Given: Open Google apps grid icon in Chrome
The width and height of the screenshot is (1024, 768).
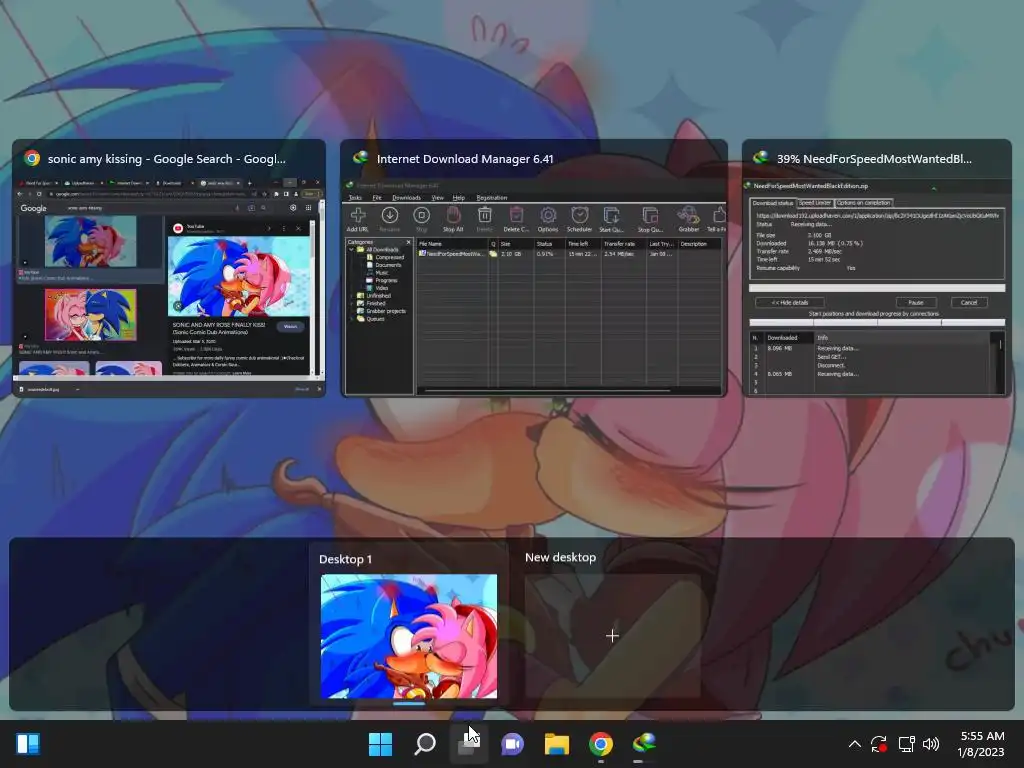Looking at the screenshot, I should pyautogui.click(x=308, y=208).
